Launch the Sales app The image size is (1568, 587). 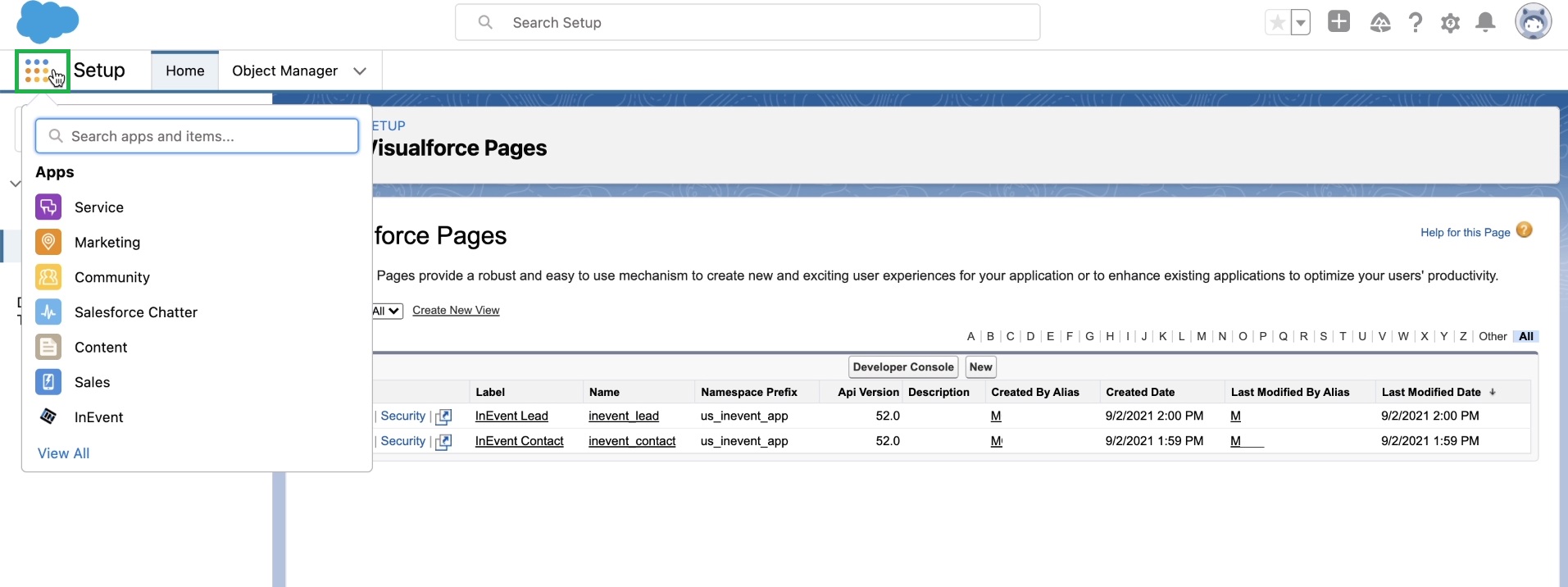point(92,382)
